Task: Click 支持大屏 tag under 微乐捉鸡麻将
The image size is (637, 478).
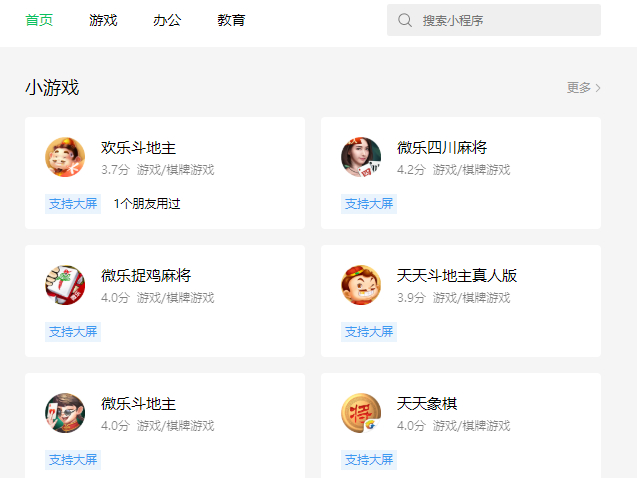Action: (73, 332)
